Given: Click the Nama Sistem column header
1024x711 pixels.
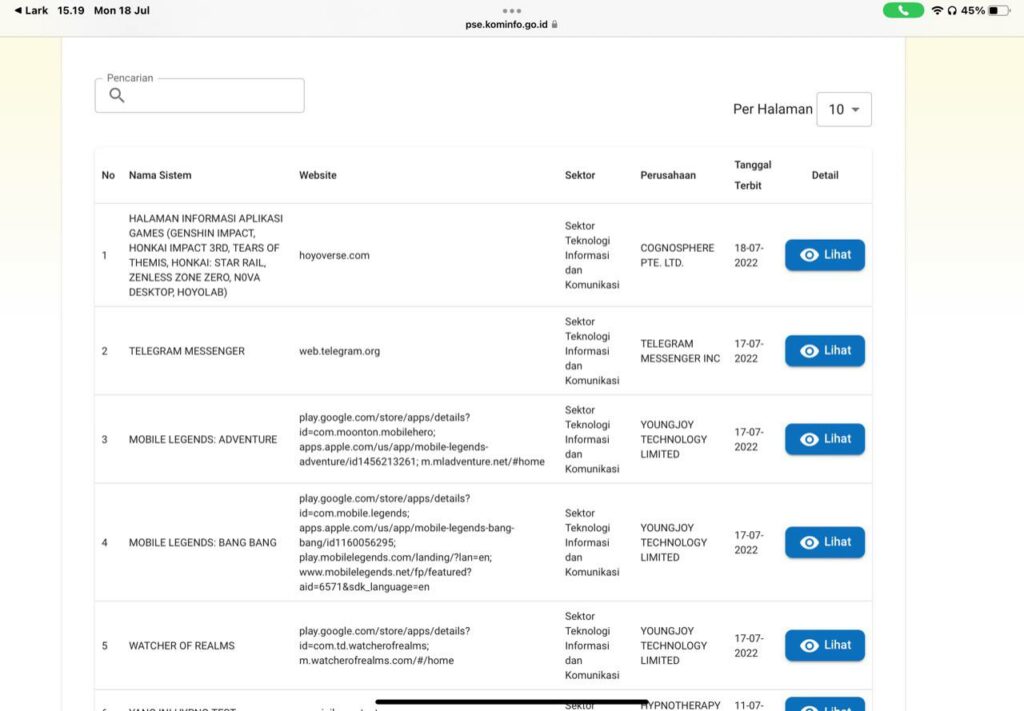Looking at the screenshot, I should 160,175.
